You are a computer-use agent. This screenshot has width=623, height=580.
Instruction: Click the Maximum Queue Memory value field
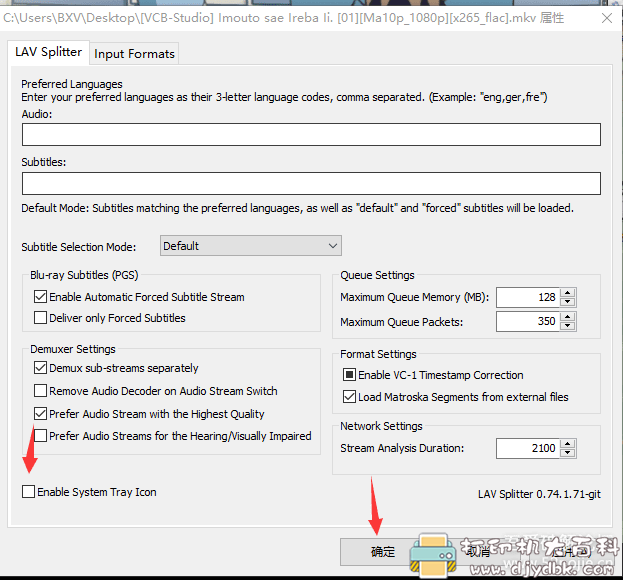tap(528, 297)
